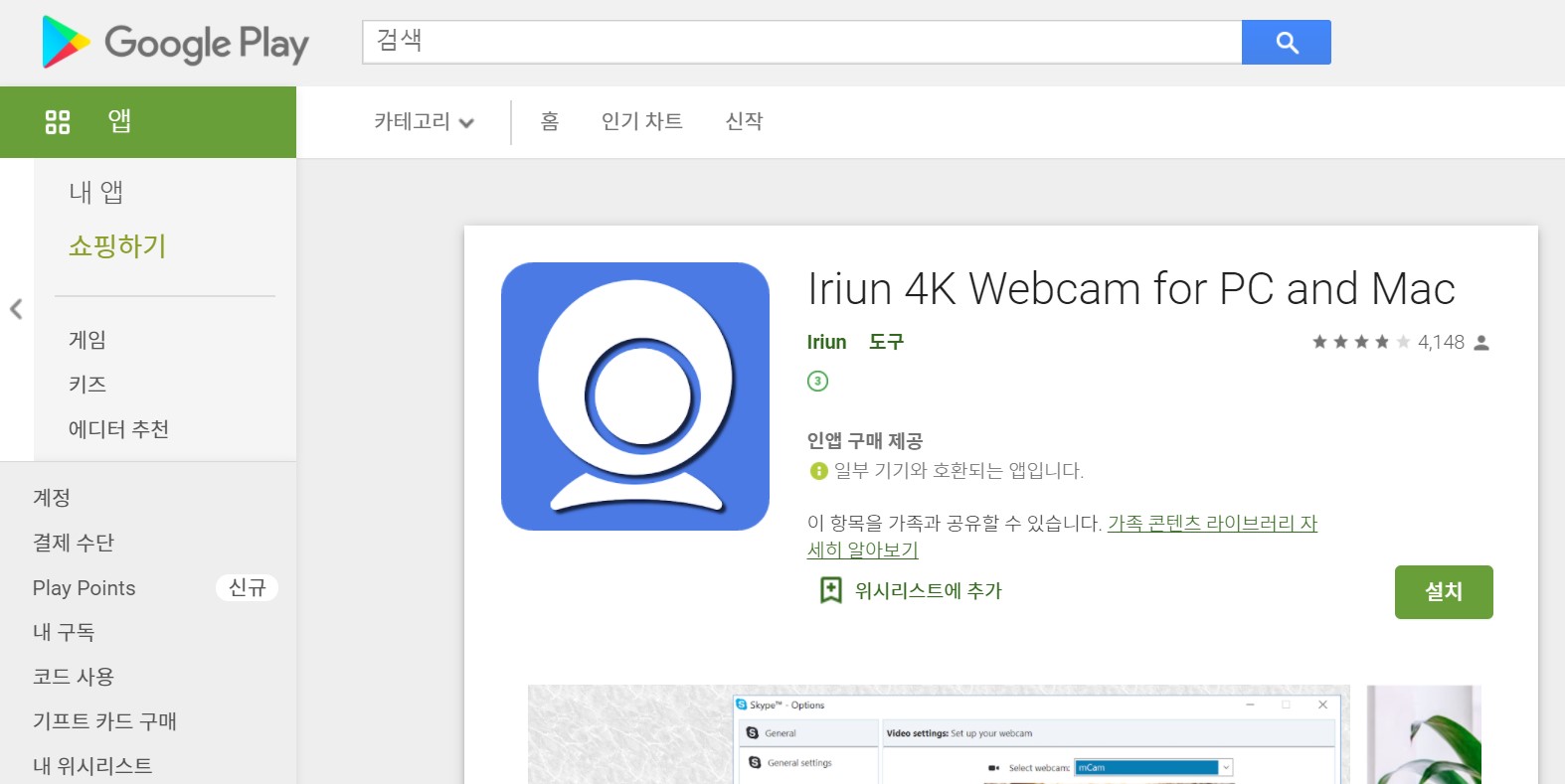Click the green 설치 install button
The height and width of the screenshot is (784, 1565).
click(x=1444, y=592)
